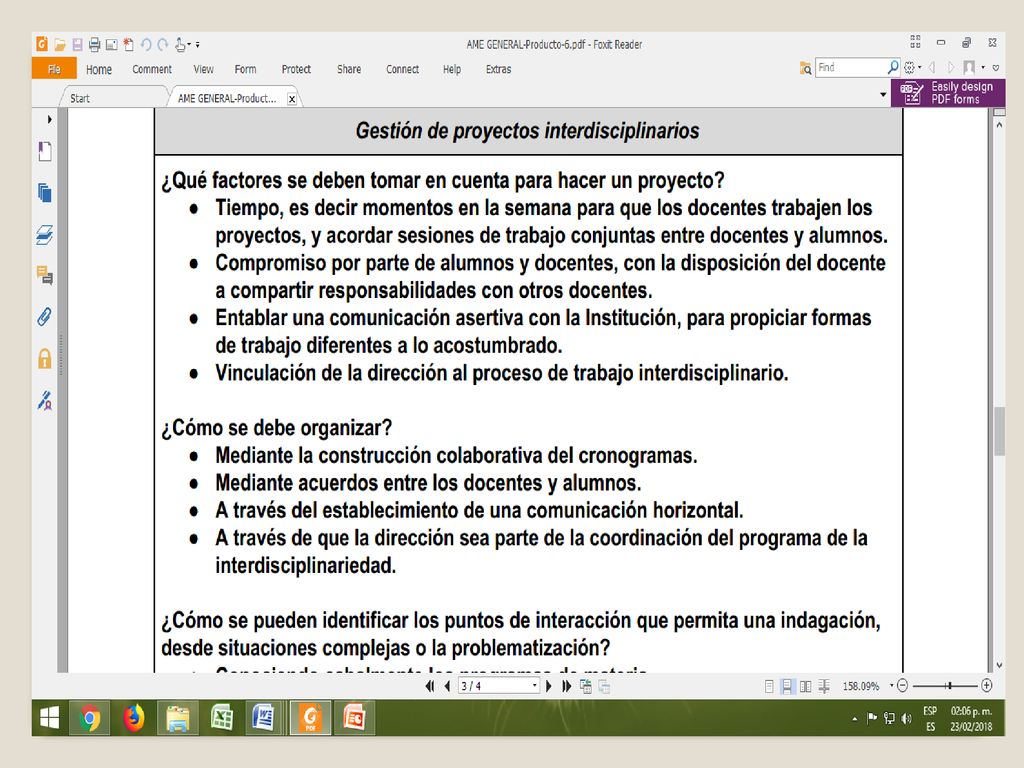Viewport: 1024px width, 768px height.
Task: Go to the next page
Action: click(549, 686)
